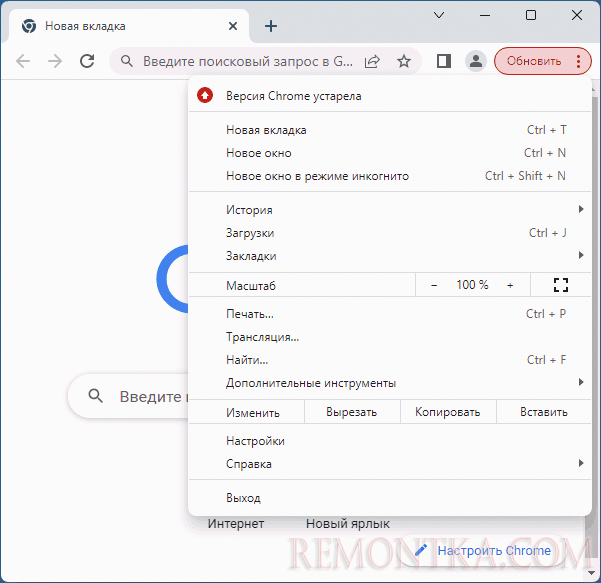
Task: Open the profile avatar icon
Action: point(476,61)
